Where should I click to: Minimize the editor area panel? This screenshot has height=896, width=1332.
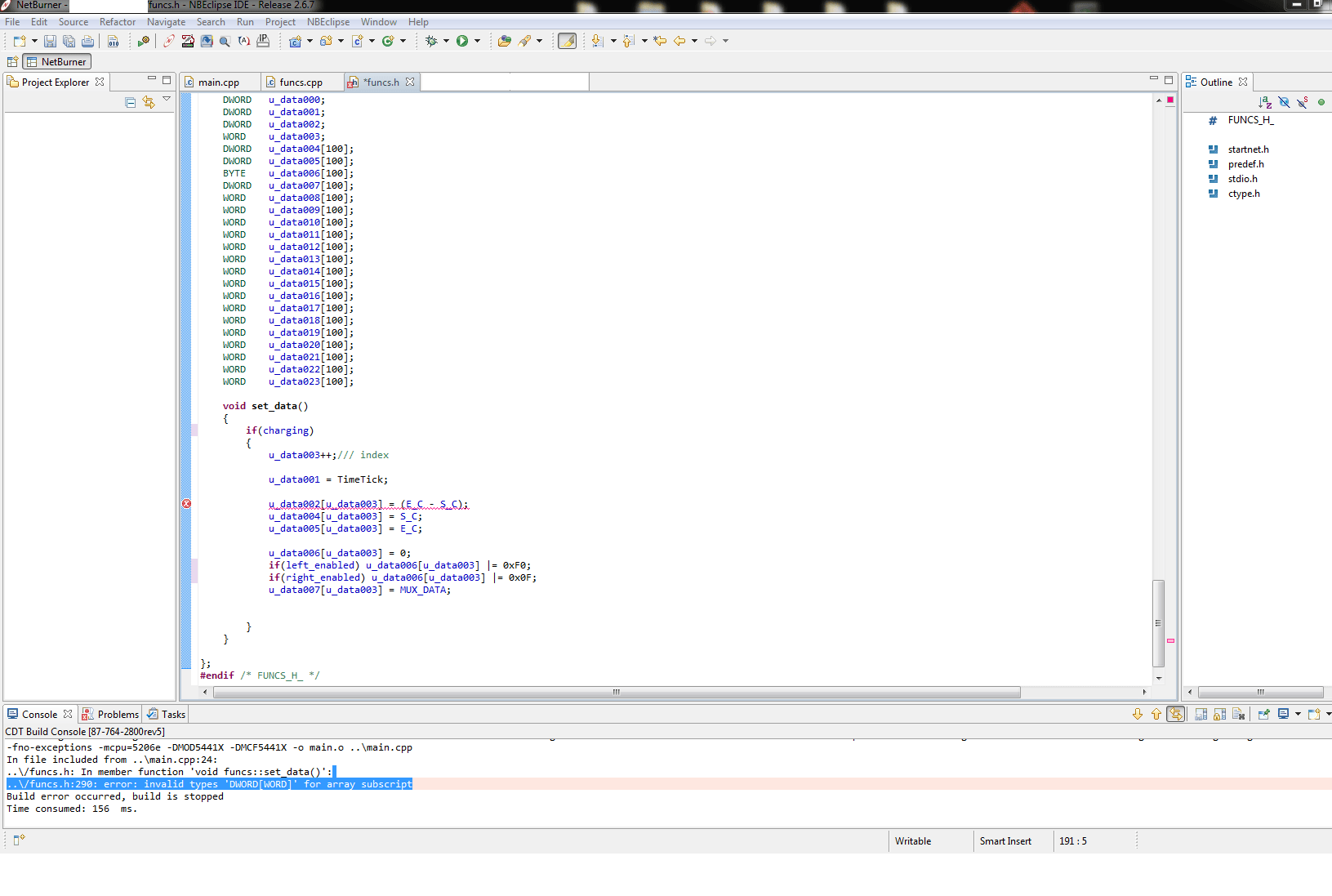pyautogui.click(x=1154, y=79)
